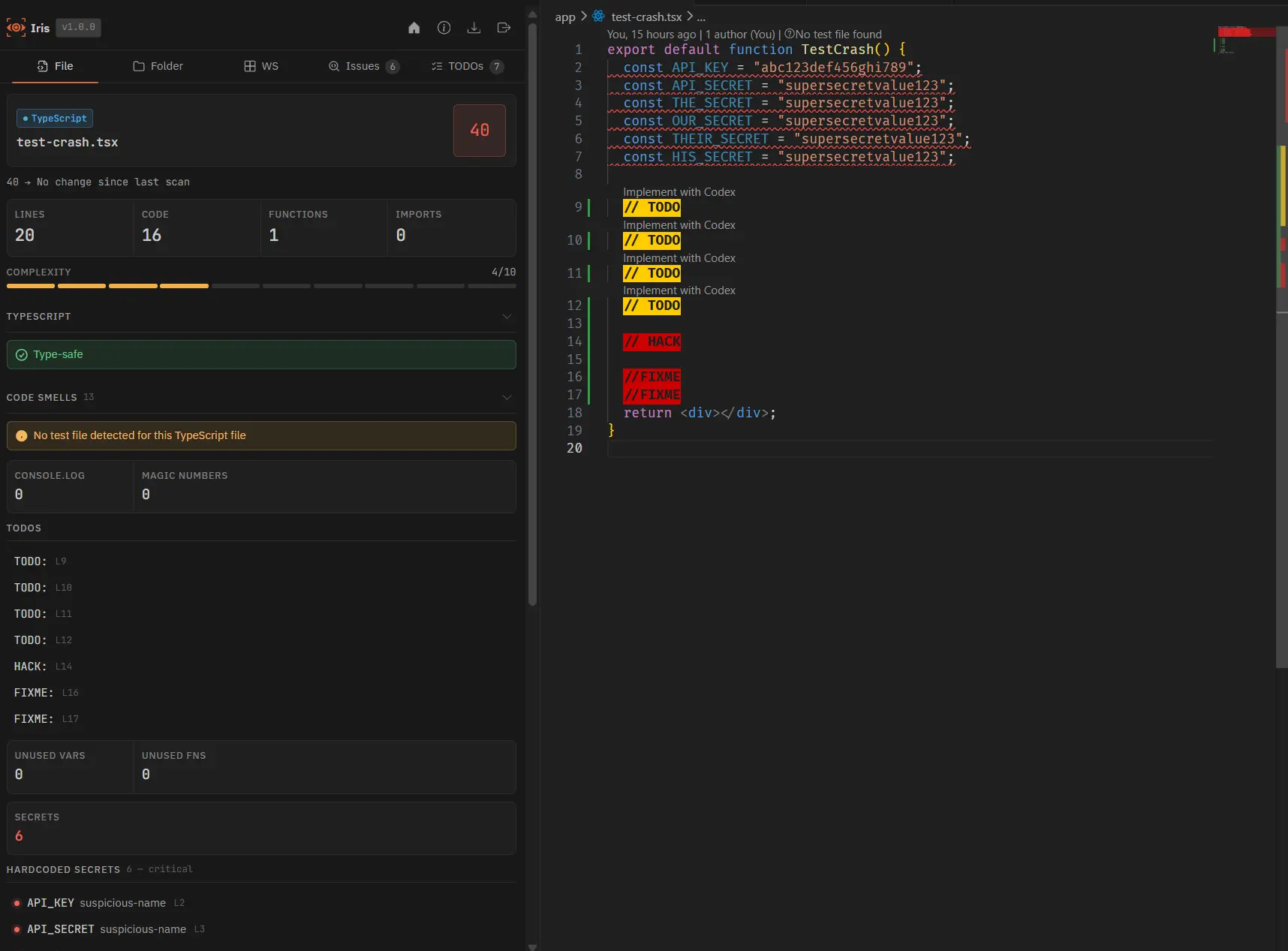Click 'You, 15 hours ago' blame lens
This screenshot has height=951, width=1288.
pos(652,35)
